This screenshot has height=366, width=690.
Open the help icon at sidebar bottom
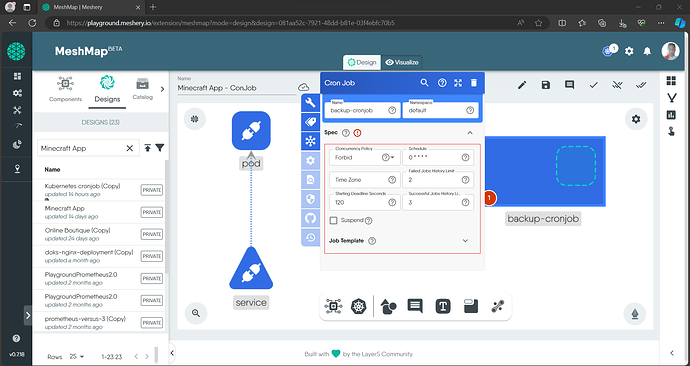[16, 338]
